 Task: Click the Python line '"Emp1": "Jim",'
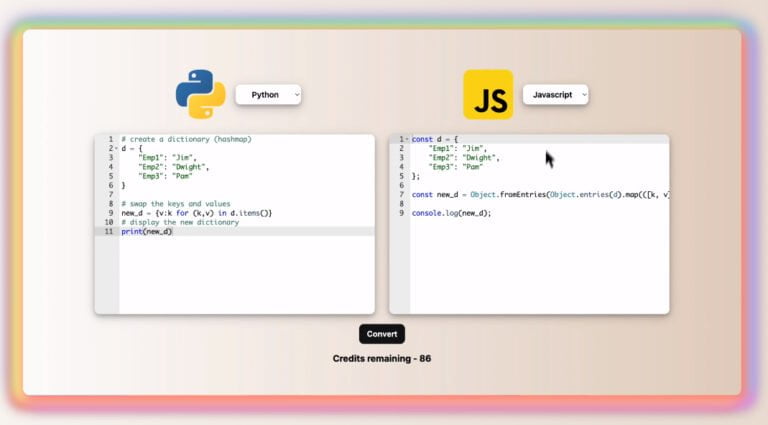point(167,158)
